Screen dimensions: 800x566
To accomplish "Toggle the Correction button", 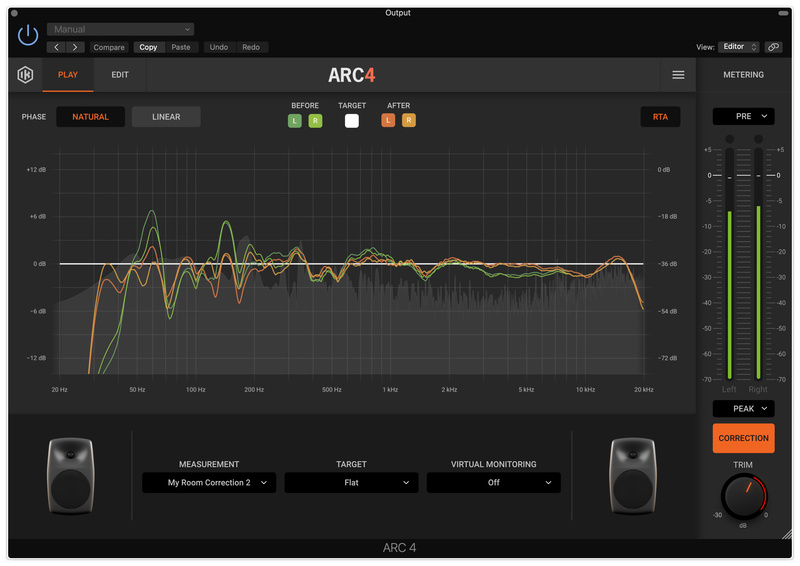I will point(743,438).
